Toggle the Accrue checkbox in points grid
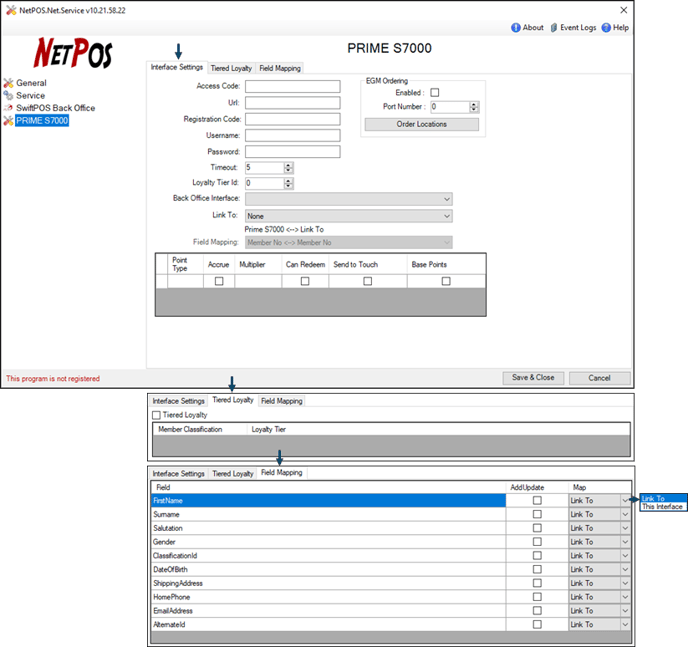 (219, 281)
